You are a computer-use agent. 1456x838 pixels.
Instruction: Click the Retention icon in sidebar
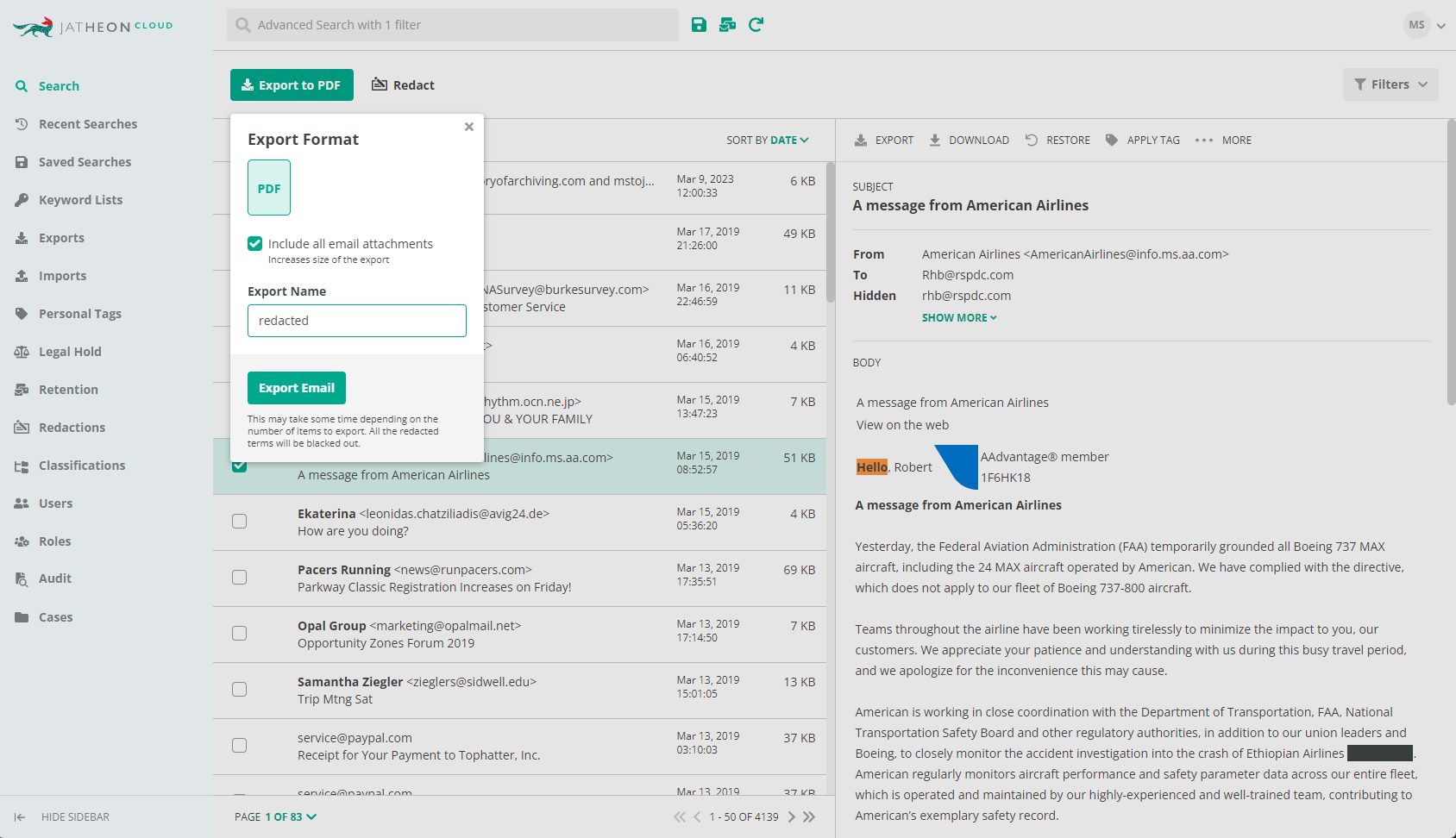(22, 390)
